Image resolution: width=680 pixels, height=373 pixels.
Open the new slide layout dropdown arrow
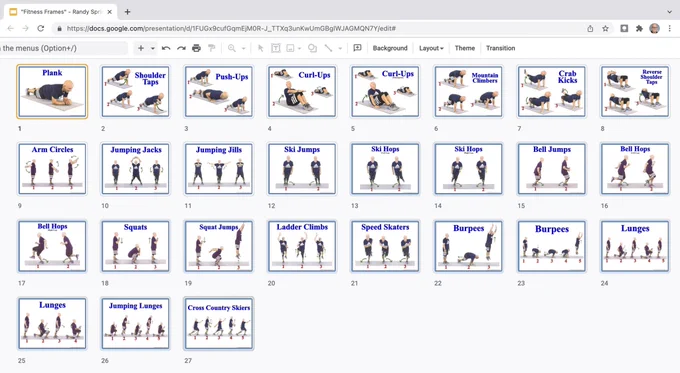click(153, 48)
